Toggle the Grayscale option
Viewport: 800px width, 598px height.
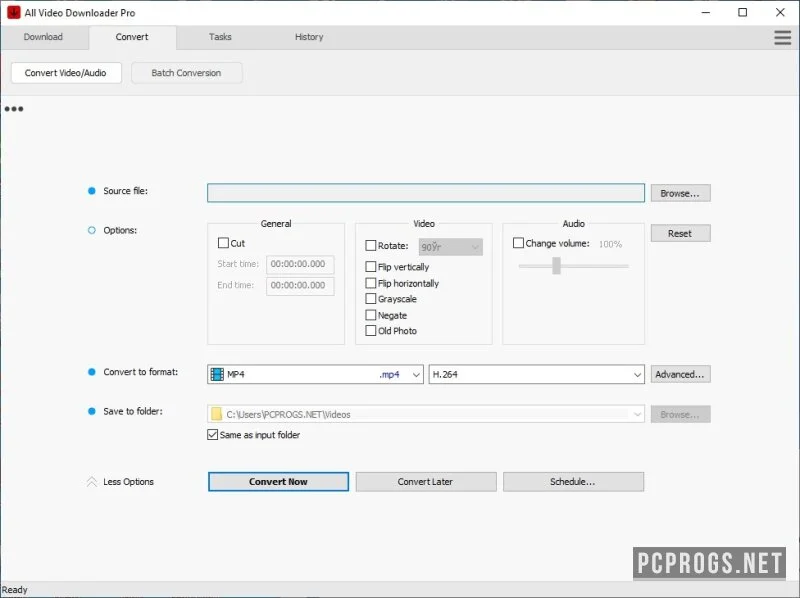(x=371, y=298)
